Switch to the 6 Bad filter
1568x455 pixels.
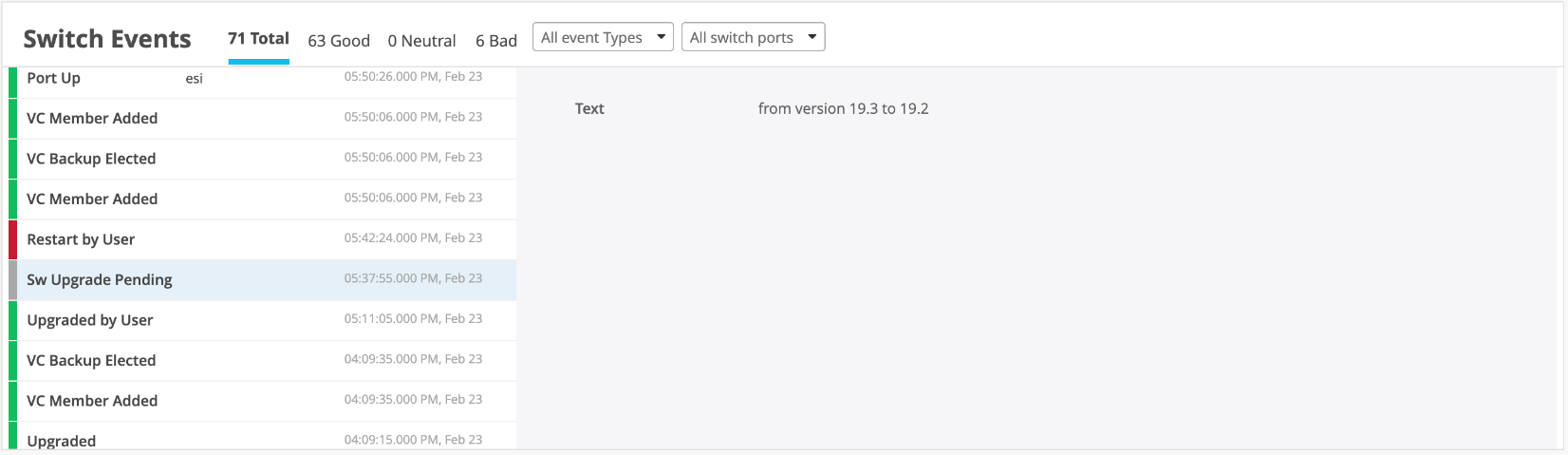point(496,41)
